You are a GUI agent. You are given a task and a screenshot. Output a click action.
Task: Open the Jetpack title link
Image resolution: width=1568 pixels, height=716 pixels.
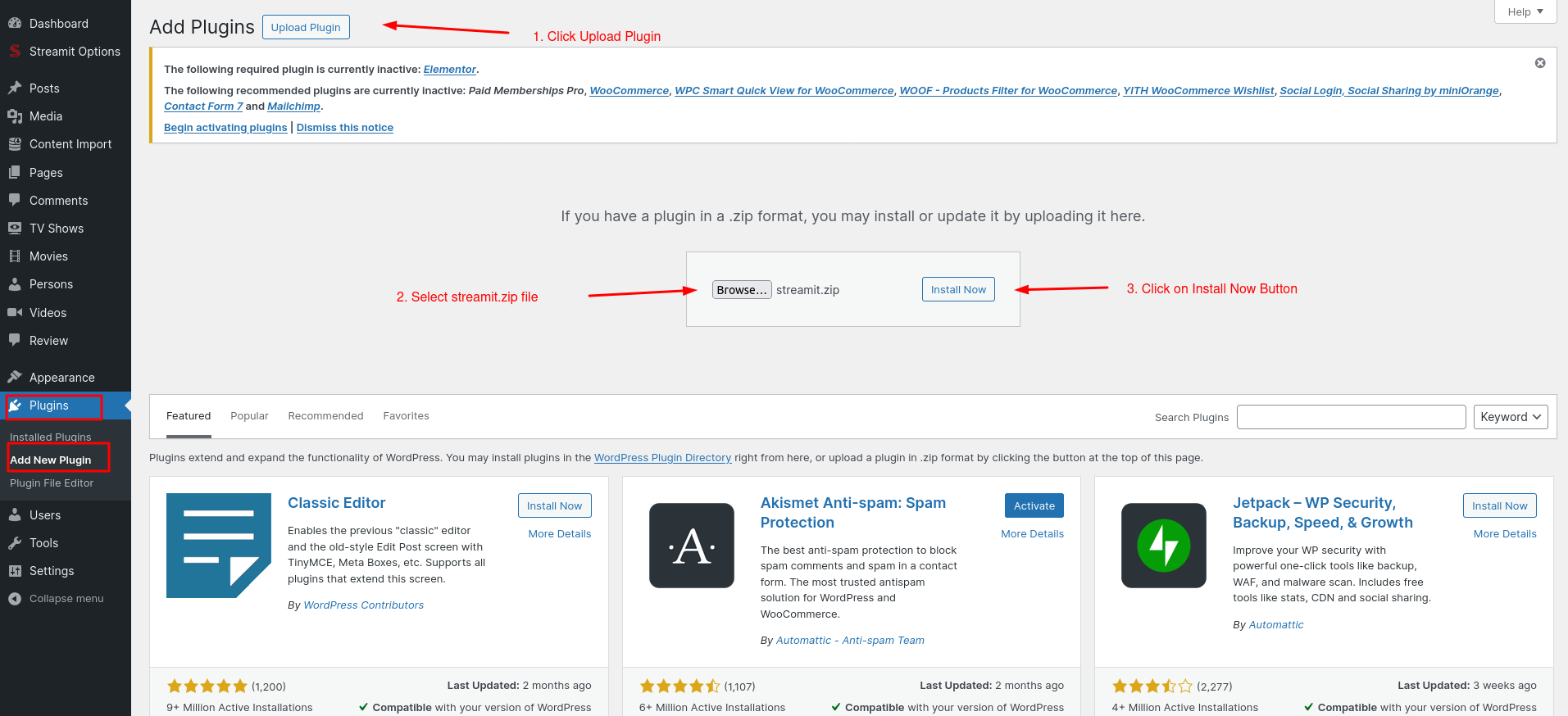pyautogui.click(x=1323, y=513)
